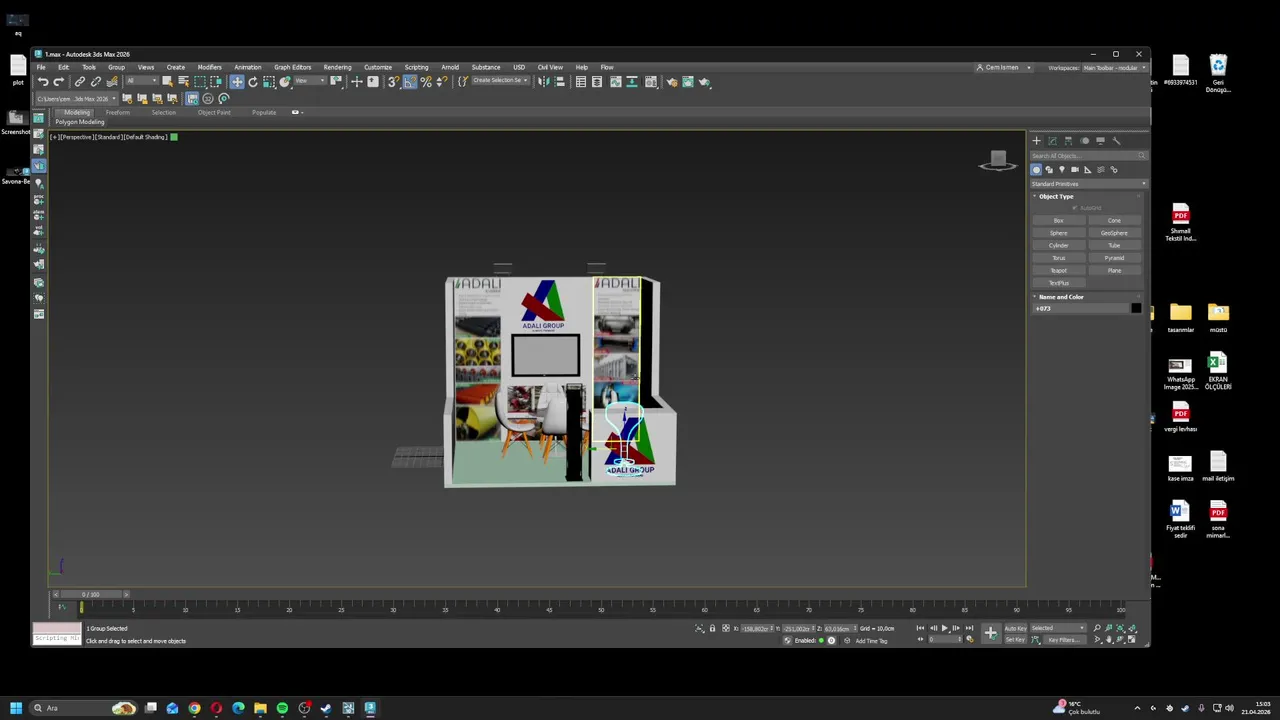This screenshot has width=1280, height=720.
Task: Open the Windows Start menu
Action: pos(15,708)
